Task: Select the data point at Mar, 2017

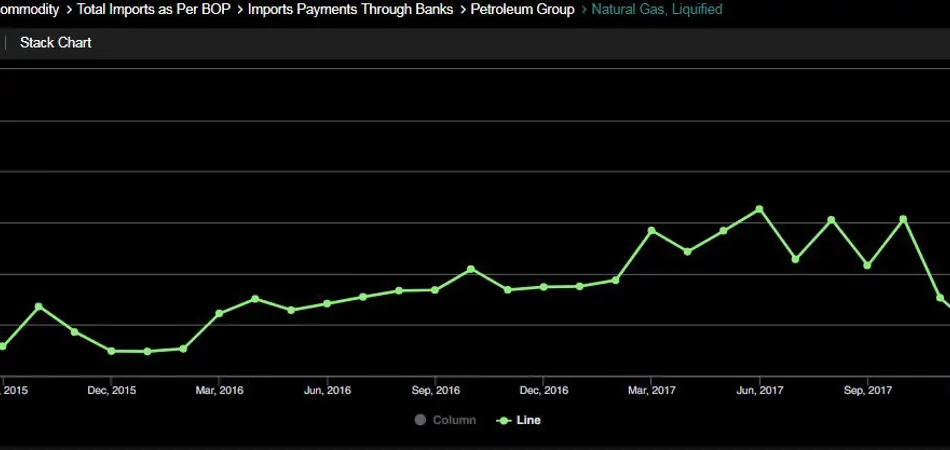Action: (x=651, y=230)
